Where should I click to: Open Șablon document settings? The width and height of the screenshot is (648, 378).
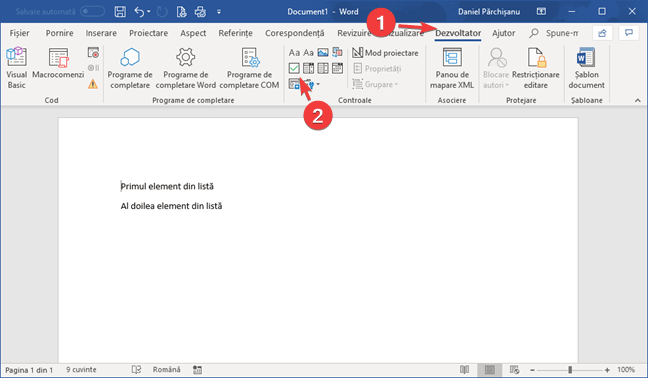586,68
